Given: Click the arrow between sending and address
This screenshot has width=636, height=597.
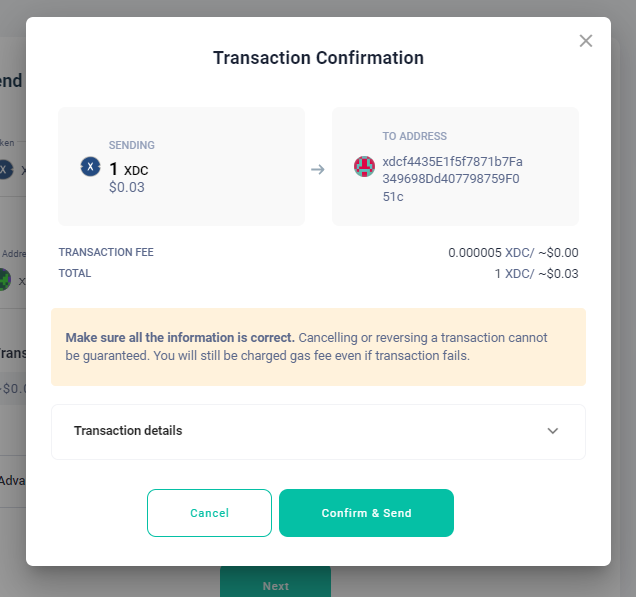Looking at the screenshot, I should pos(318,170).
